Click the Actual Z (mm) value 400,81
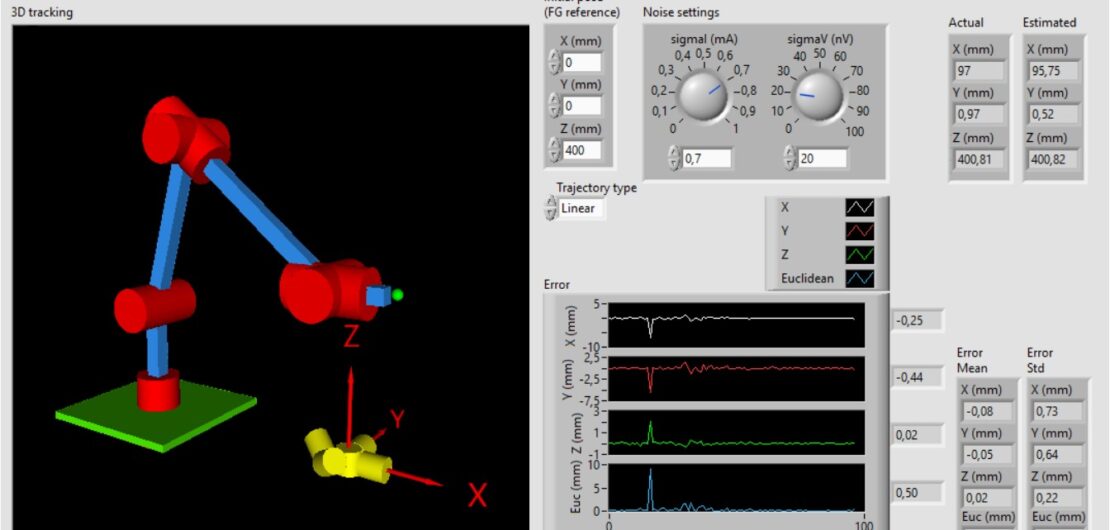This screenshot has width=1110, height=530. click(980, 159)
